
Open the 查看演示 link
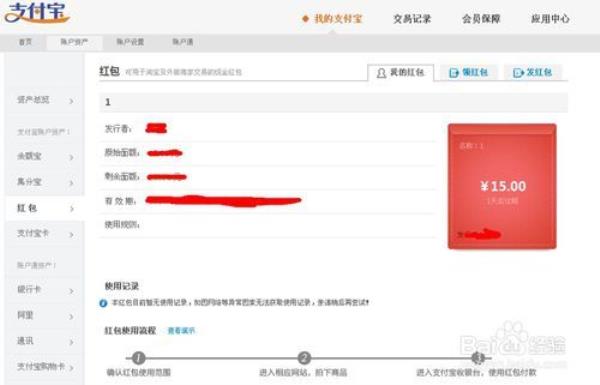point(181,331)
